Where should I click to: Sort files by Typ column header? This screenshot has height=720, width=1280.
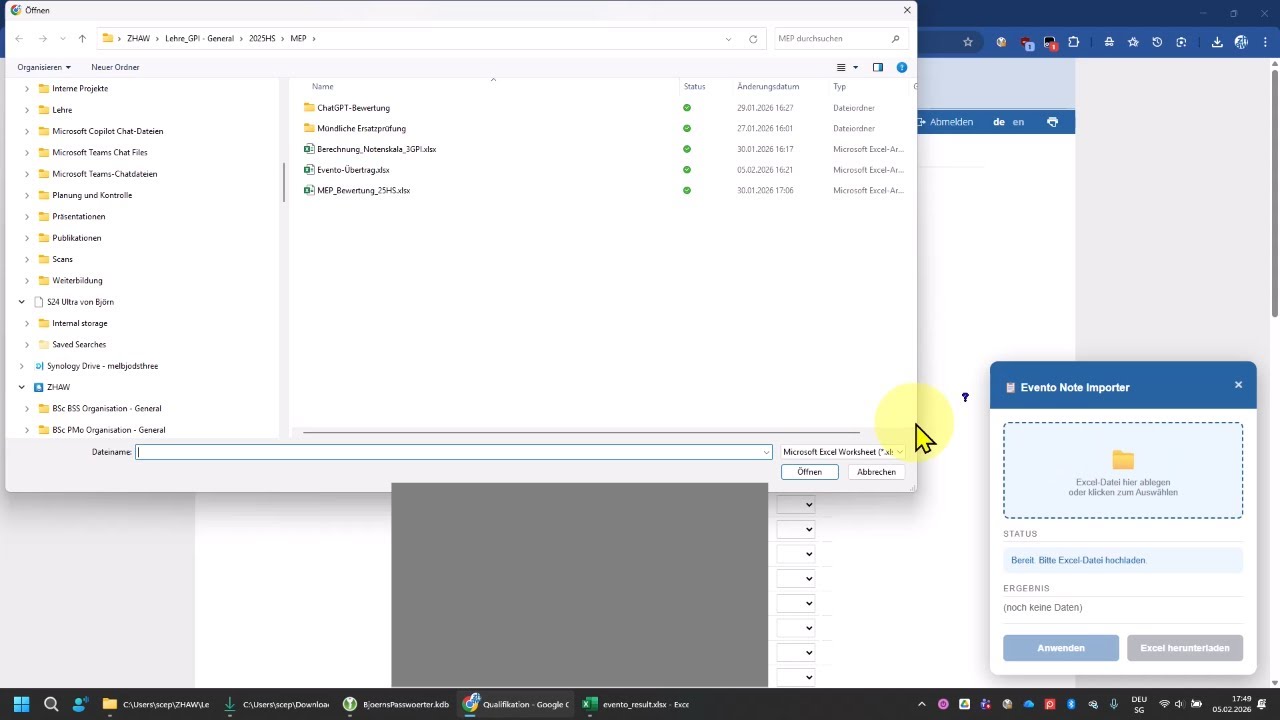click(x=840, y=87)
